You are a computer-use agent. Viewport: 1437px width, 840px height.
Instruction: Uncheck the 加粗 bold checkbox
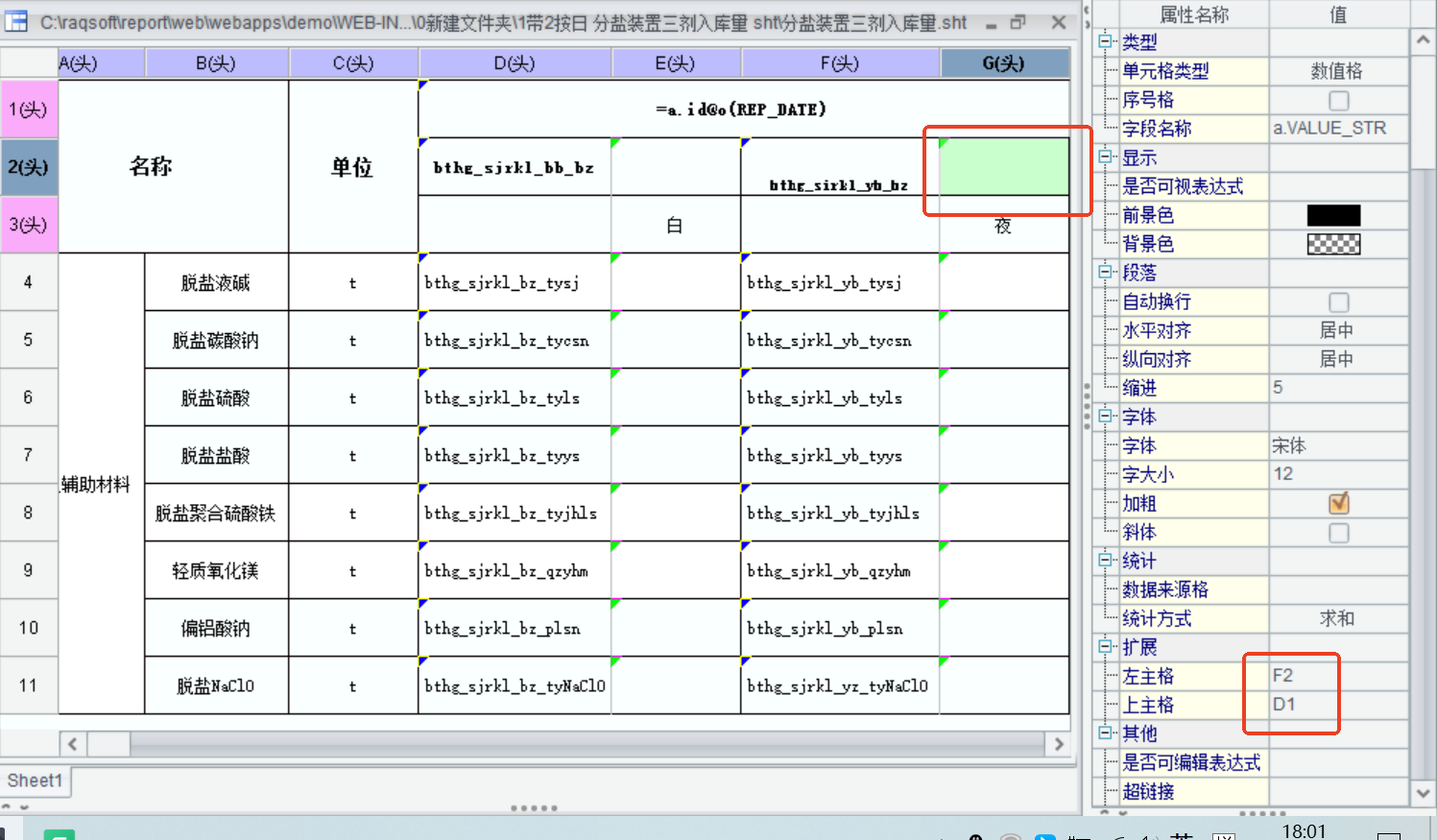(1338, 503)
